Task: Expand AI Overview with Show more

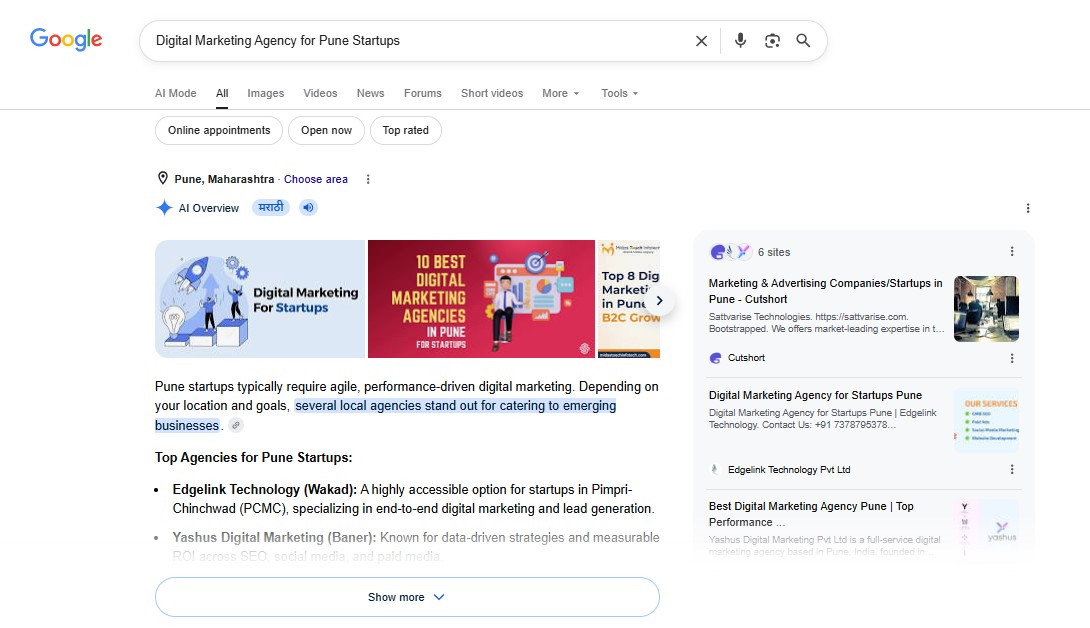Action: point(407,597)
